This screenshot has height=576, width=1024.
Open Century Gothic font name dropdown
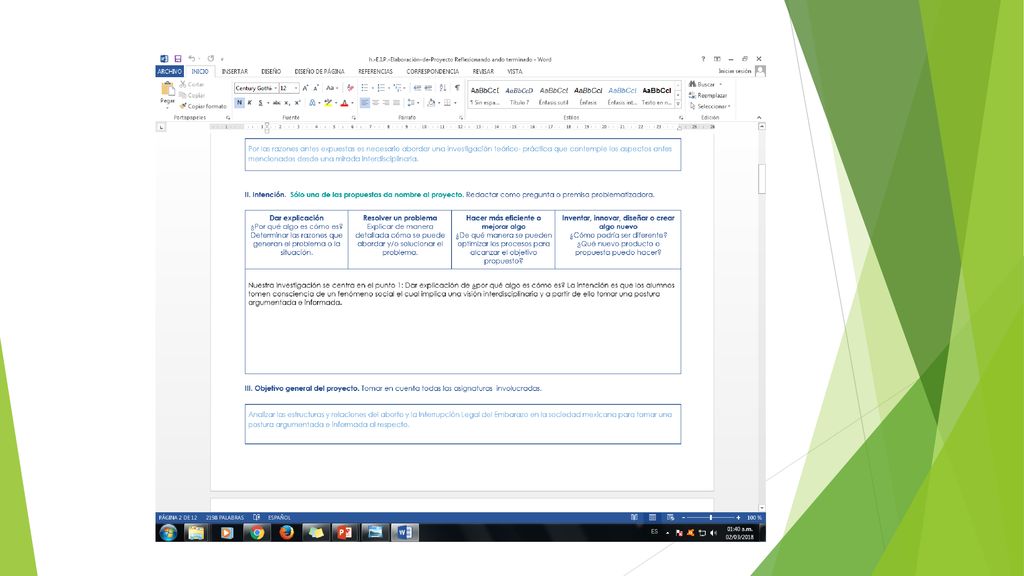276,88
